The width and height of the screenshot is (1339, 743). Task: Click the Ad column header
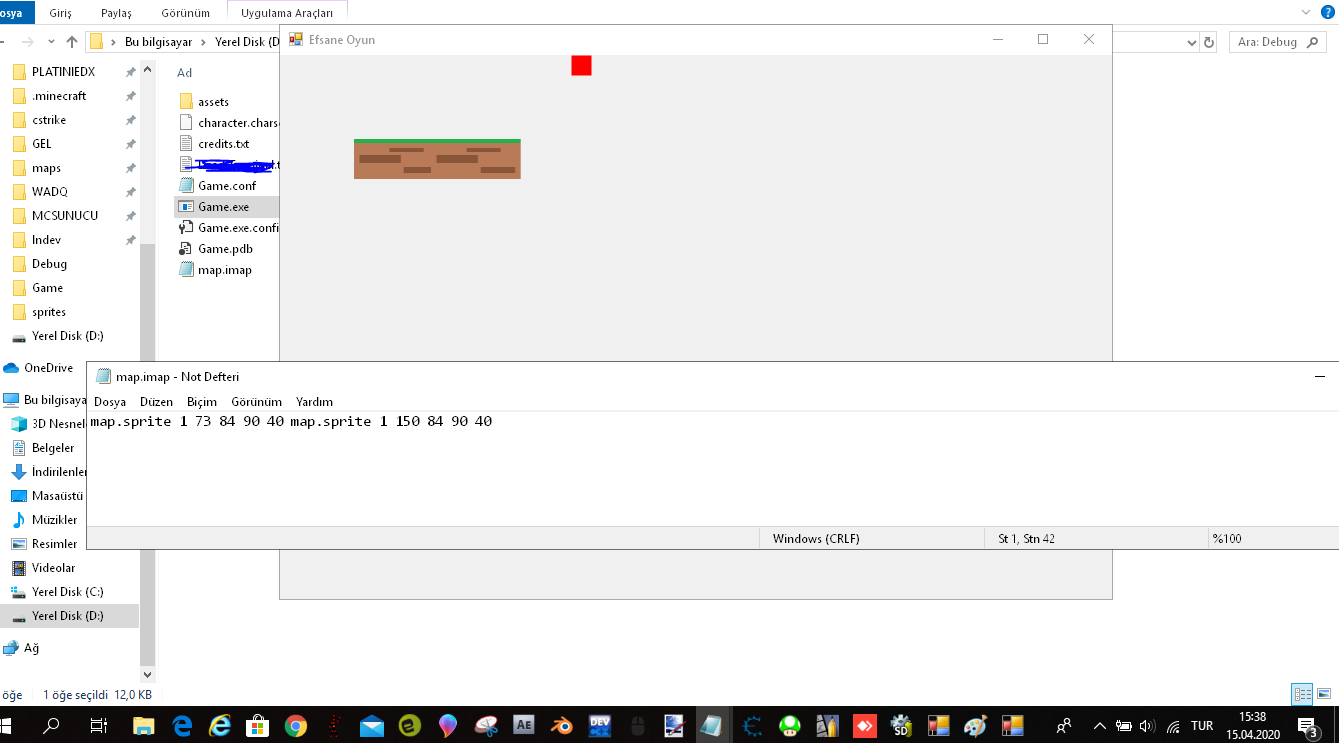click(184, 73)
